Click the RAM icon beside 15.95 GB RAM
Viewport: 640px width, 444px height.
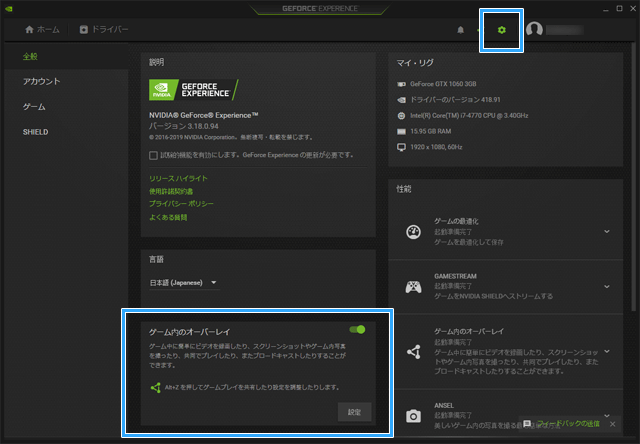[401, 131]
